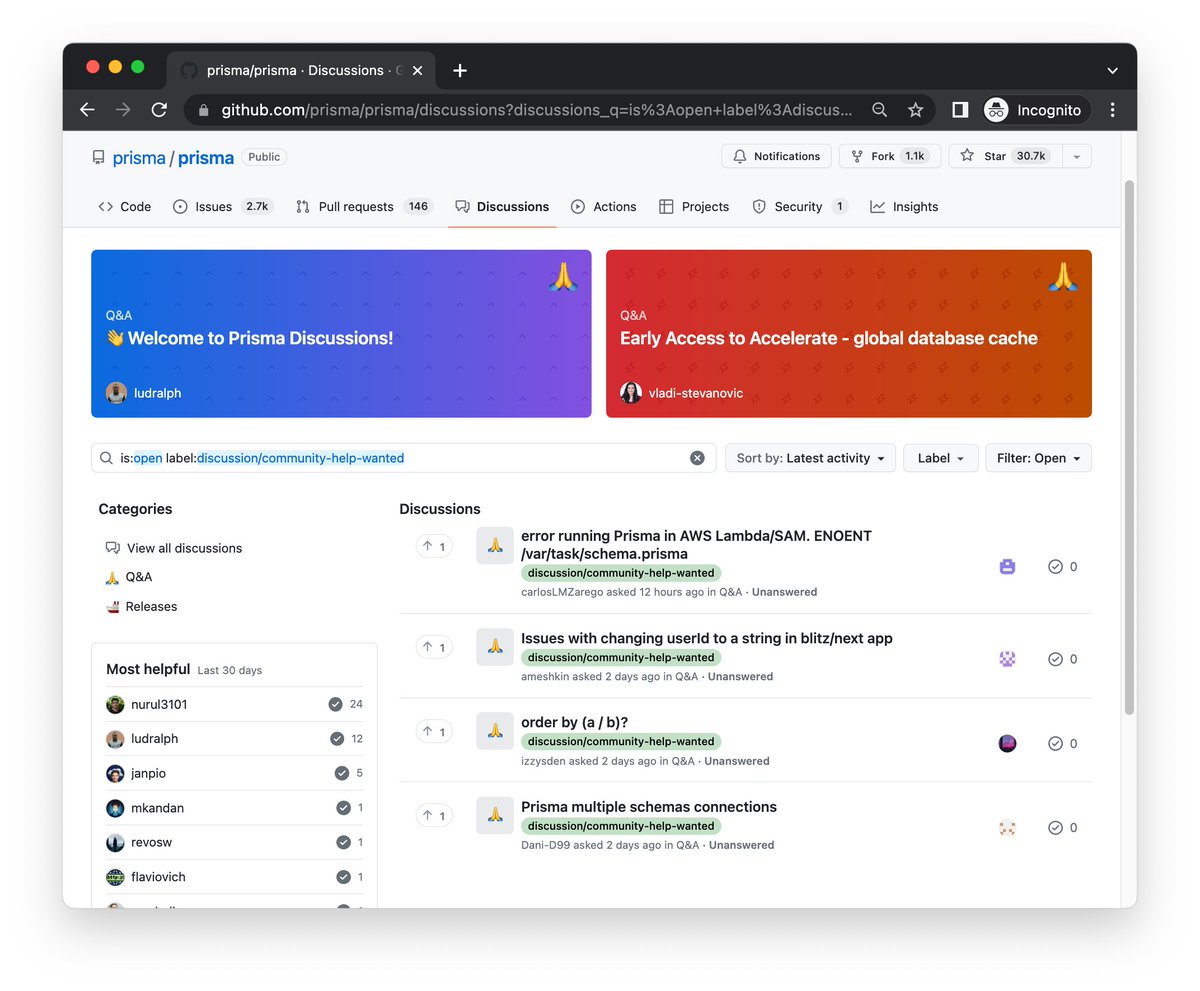Reload the page with refresh icon
The width and height of the screenshot is (1200, 991).
(x=159, y=110)
